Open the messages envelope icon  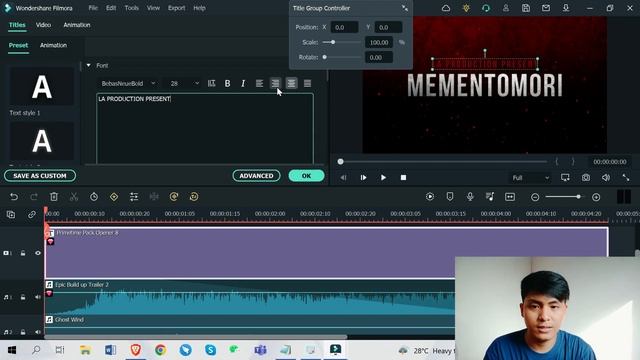546,8
